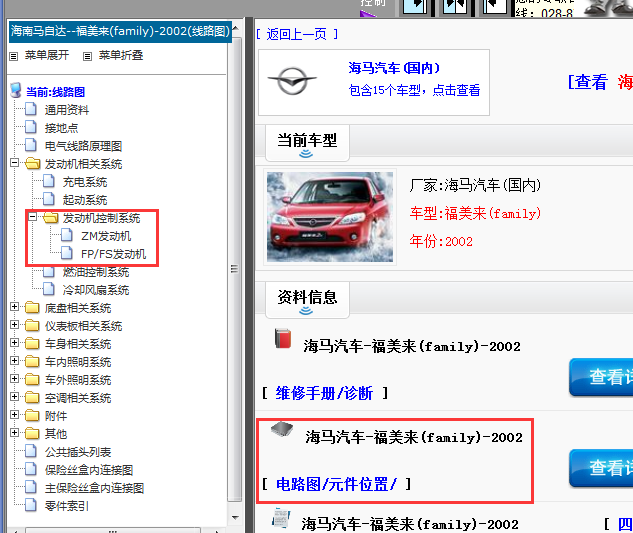Expand the 车外照明系统 node
This screenshot has width=633, height=533.
(15, 379)
